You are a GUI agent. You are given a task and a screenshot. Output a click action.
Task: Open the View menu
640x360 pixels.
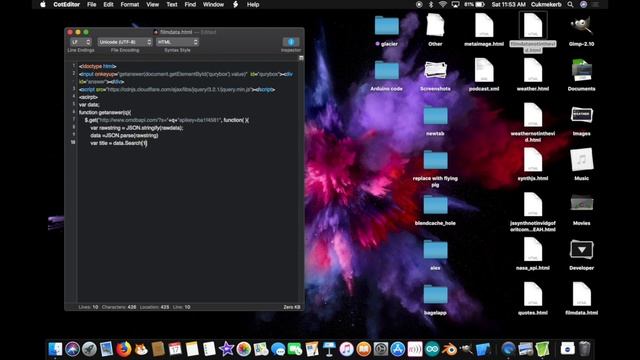[x=153, y=4]
